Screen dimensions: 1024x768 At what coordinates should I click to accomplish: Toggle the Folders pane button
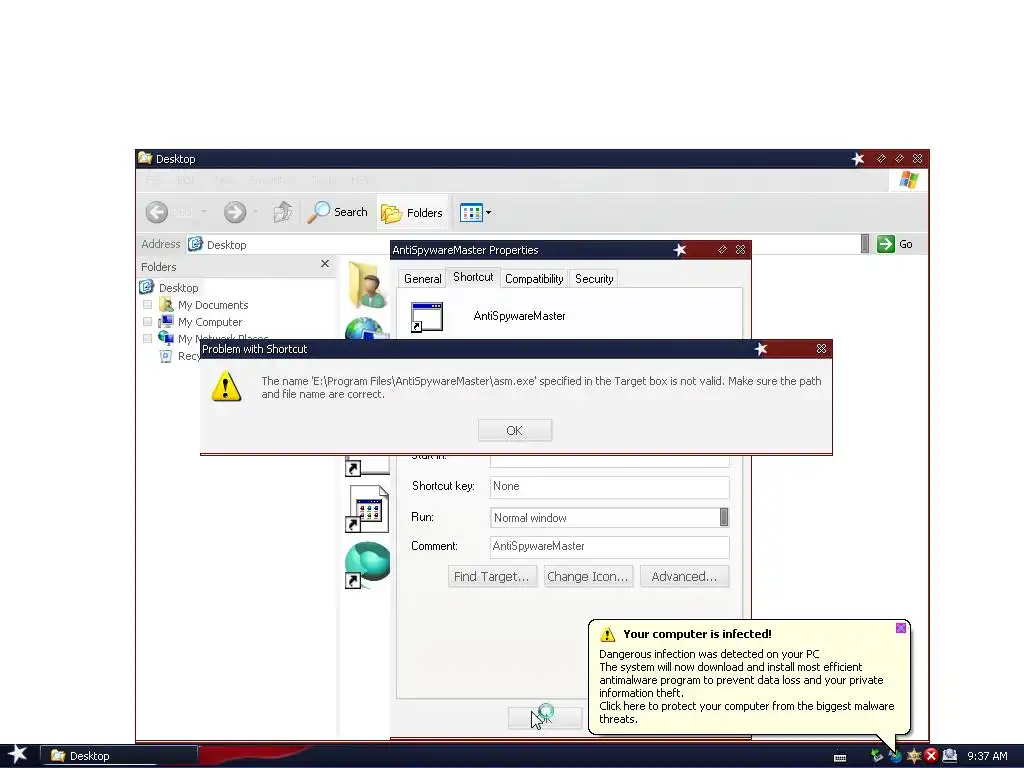coord(412,212)
